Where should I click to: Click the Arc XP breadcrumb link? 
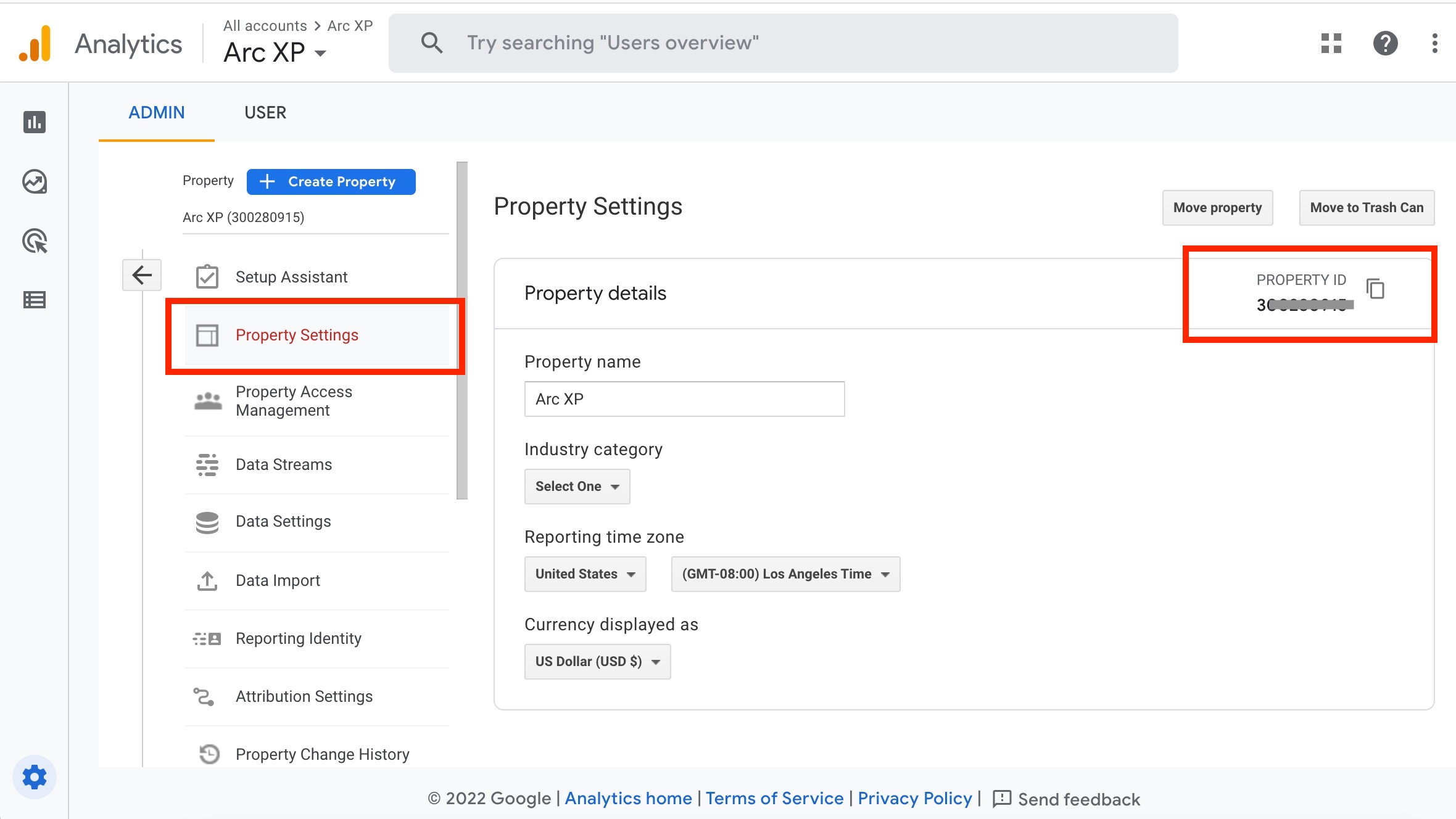click(350, 26)
